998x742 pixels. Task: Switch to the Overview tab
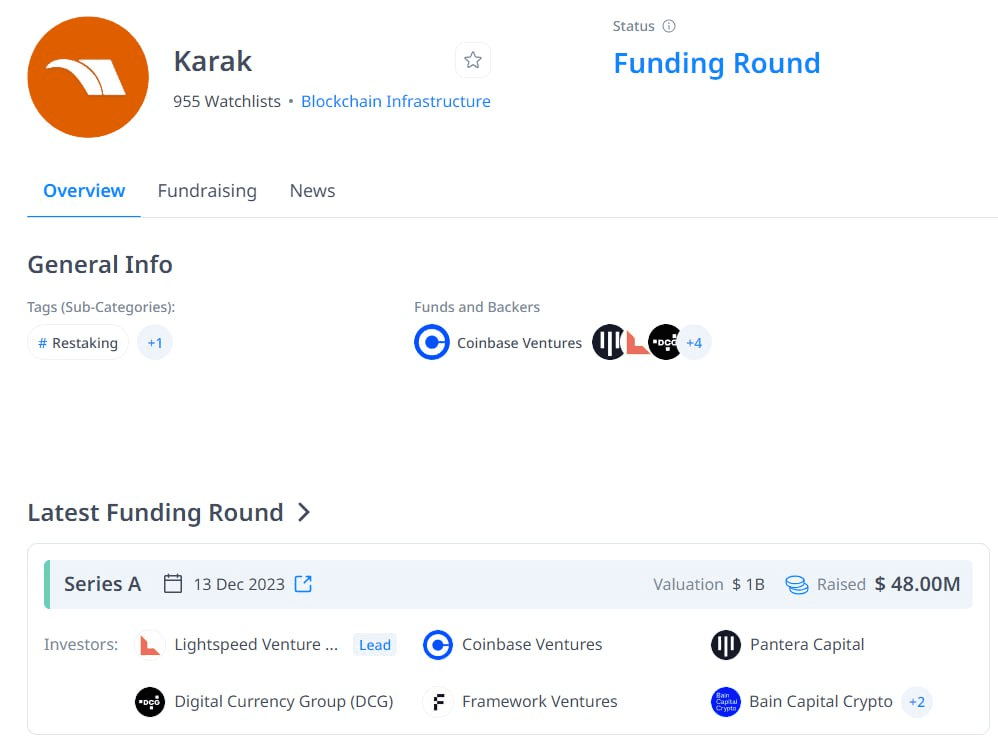pyautogui.click(x=84, y=191)
